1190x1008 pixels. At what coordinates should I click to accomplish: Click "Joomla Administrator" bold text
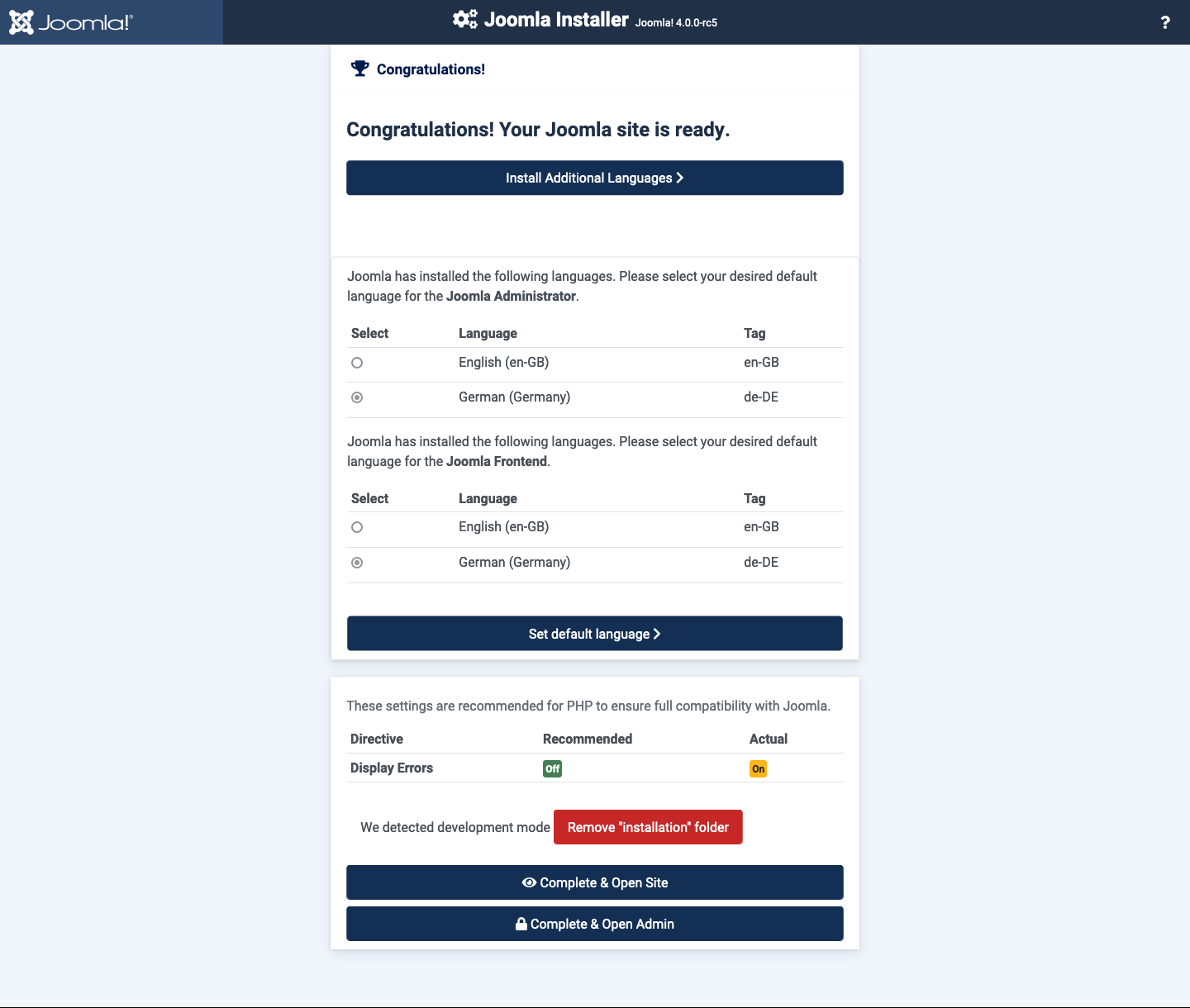[511, 296]
